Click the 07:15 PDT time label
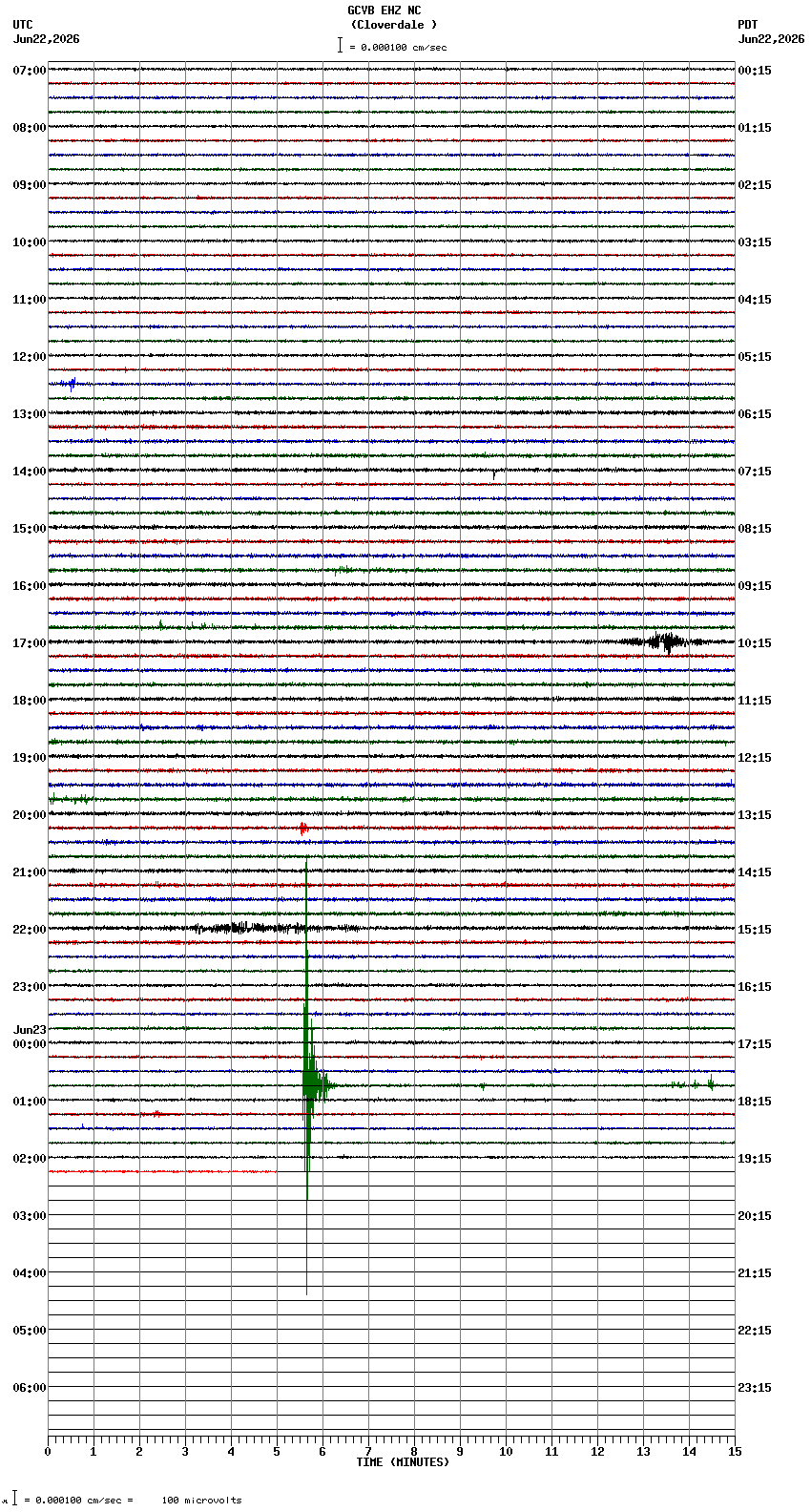 (x=755, y=472)
